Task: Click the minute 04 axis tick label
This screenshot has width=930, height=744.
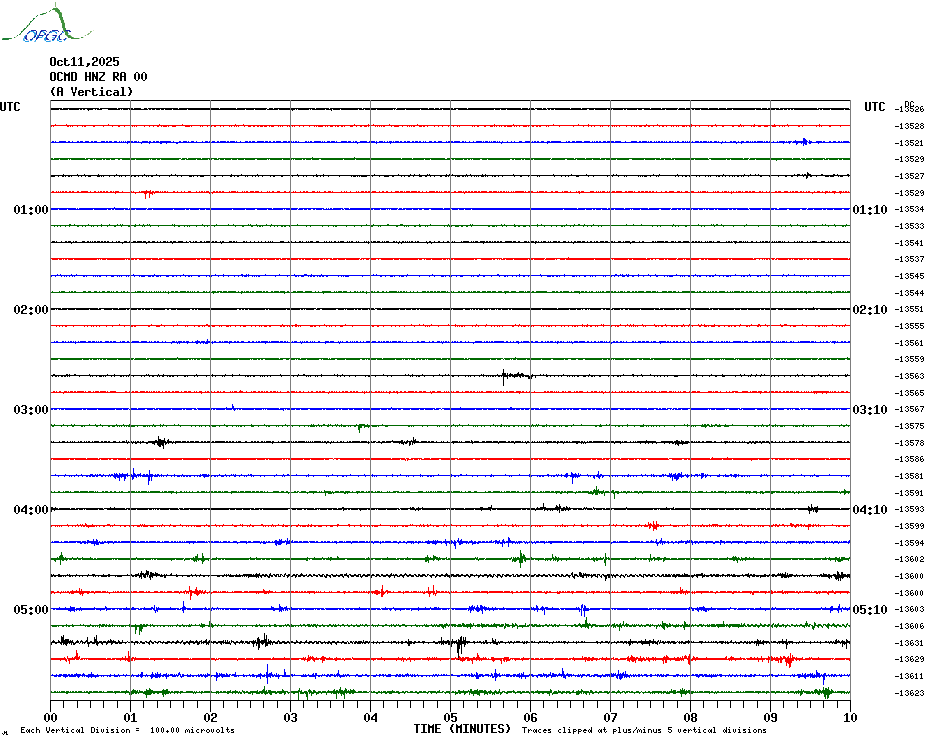Action: click(371, 717)
